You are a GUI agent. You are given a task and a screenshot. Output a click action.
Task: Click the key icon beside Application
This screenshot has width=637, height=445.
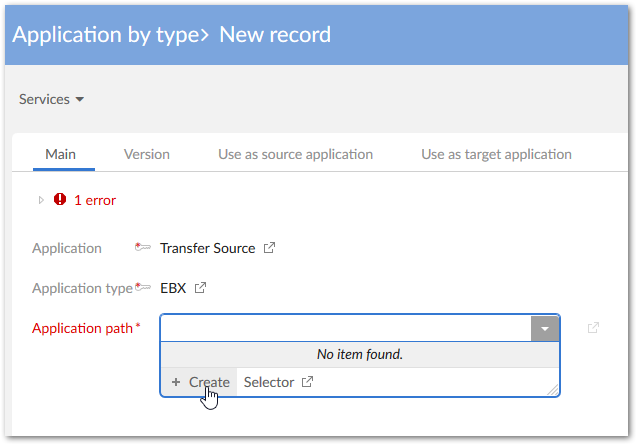coord(144,248)
